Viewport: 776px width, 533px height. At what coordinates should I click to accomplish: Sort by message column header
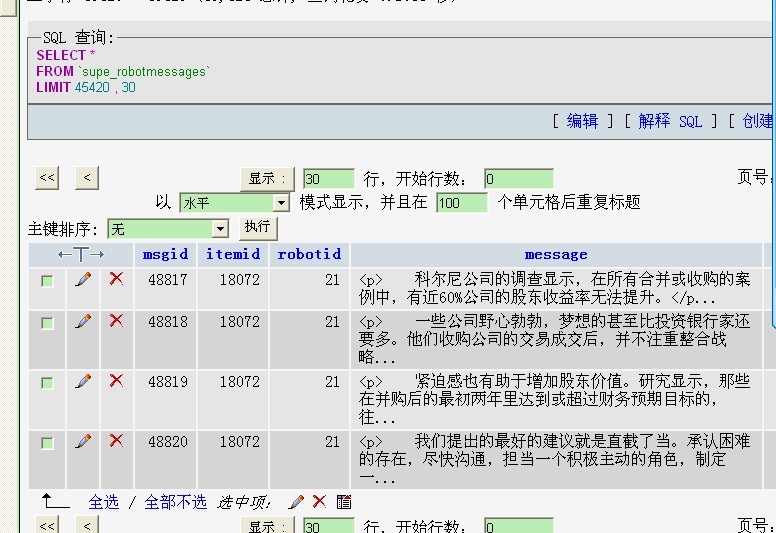tap(556, 254)
